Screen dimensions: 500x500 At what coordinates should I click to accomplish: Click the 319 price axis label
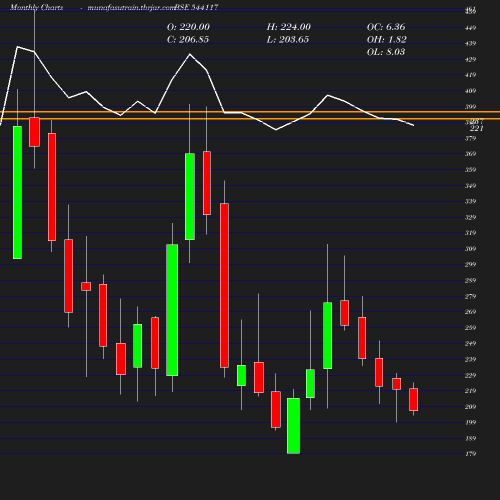tap(471, 233)
